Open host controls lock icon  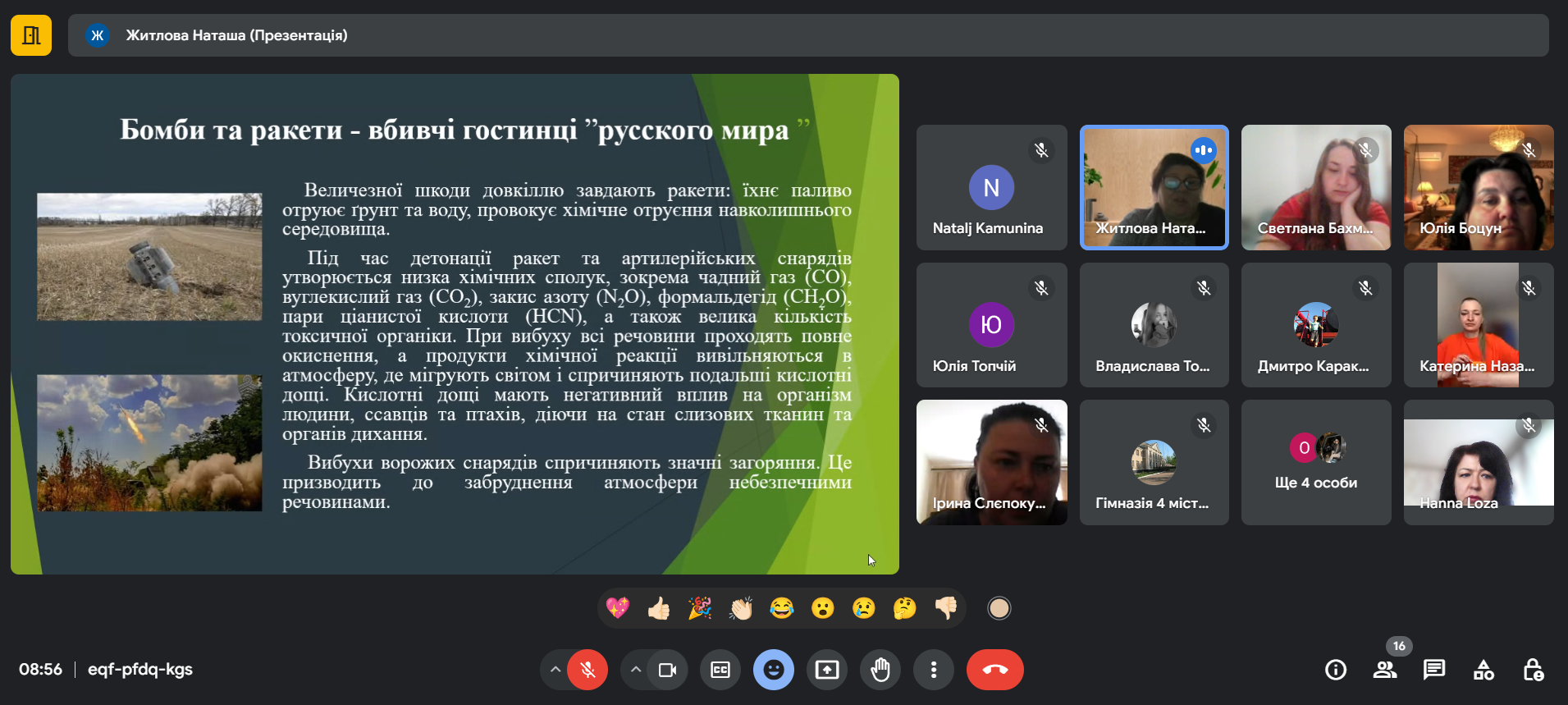[x=1533, y=670]
